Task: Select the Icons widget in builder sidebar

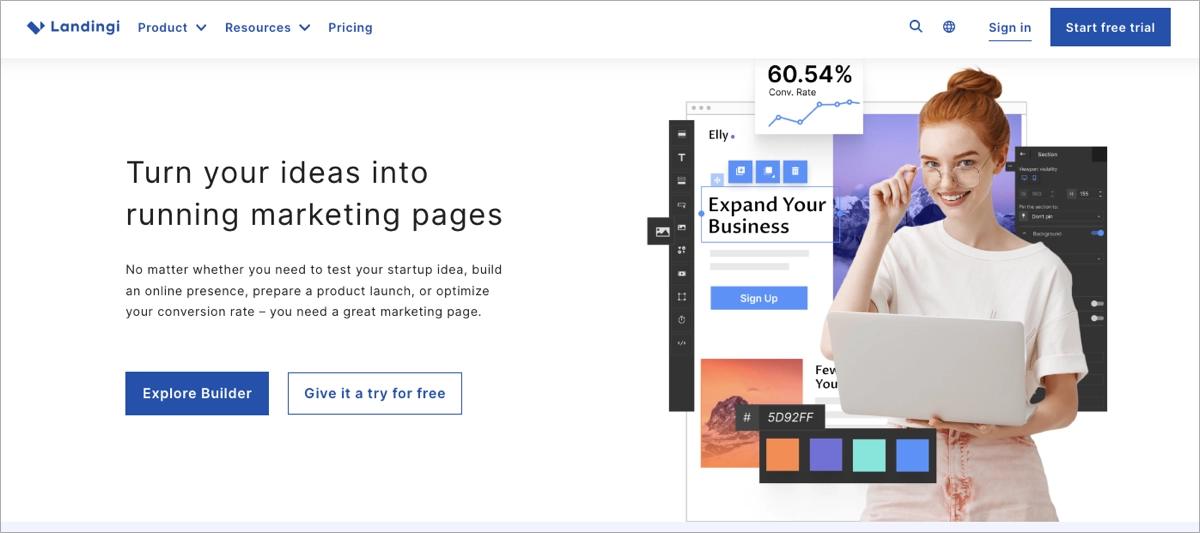Action: coord(682,250)
